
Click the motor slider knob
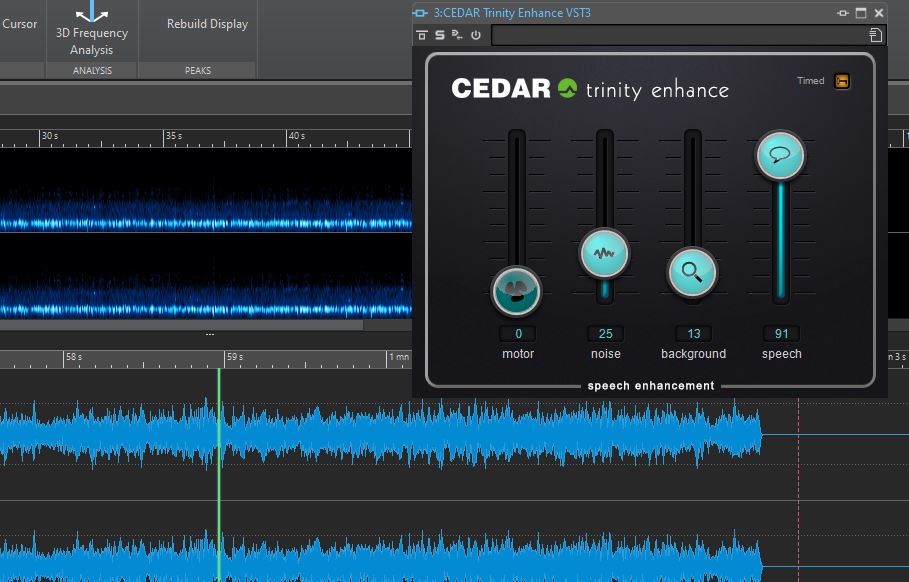point(516,291)
